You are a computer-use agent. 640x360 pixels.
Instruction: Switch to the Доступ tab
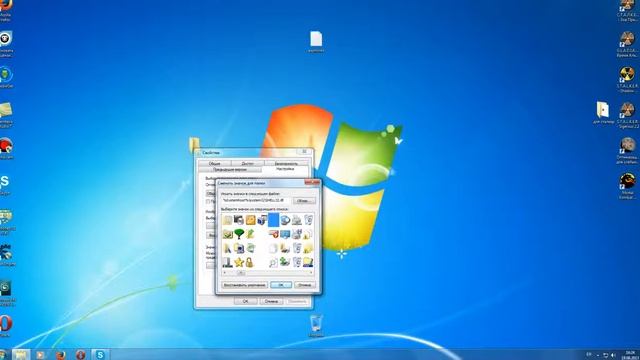[x=247, y=163]
